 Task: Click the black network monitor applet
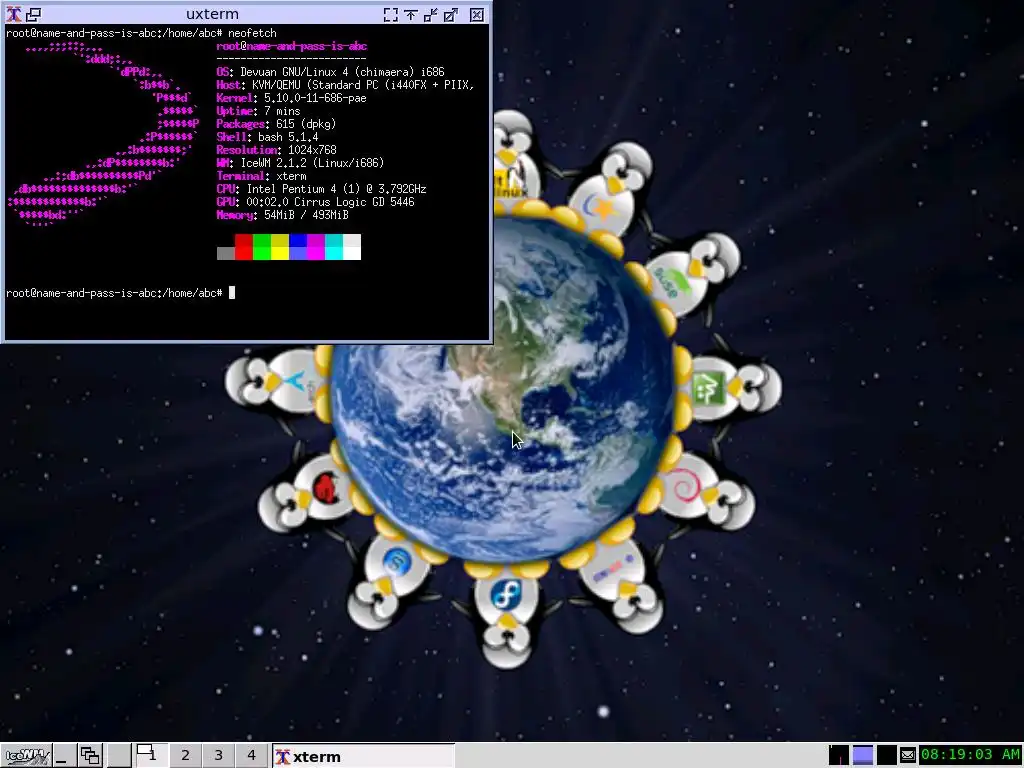[x=886, y=756]
